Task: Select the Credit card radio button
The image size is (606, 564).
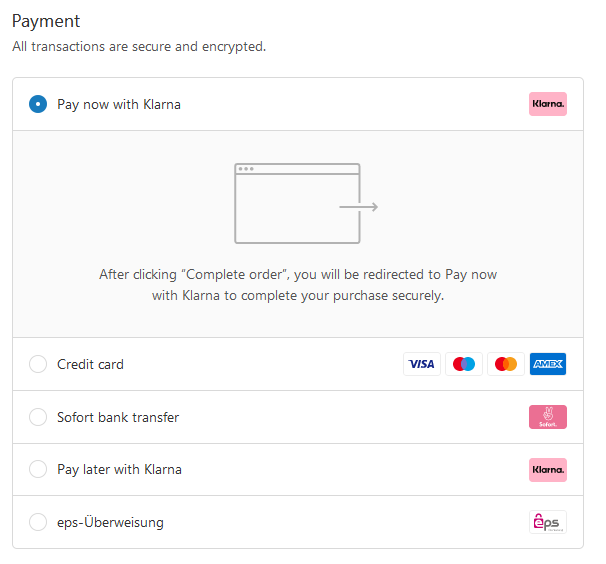Action: (x=38, y=364)
